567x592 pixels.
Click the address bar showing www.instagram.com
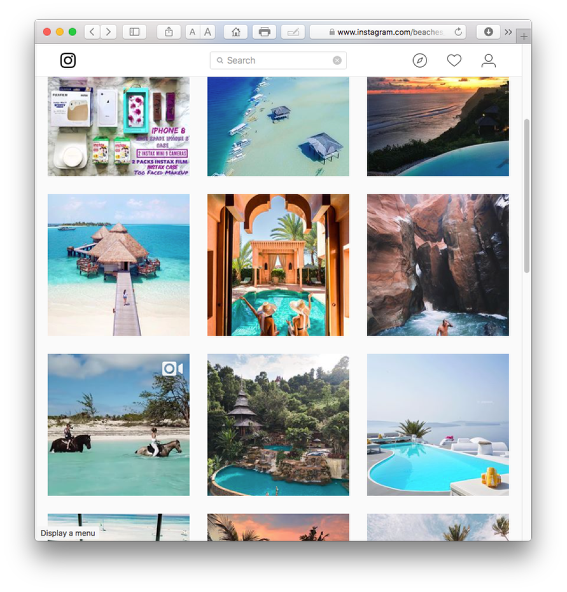[x=388, y=32]
